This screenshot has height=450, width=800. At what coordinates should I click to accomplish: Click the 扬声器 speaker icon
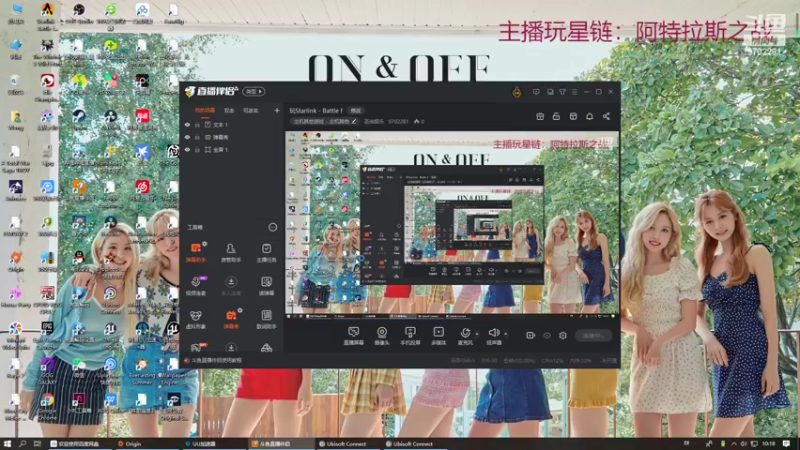point(493,335)
